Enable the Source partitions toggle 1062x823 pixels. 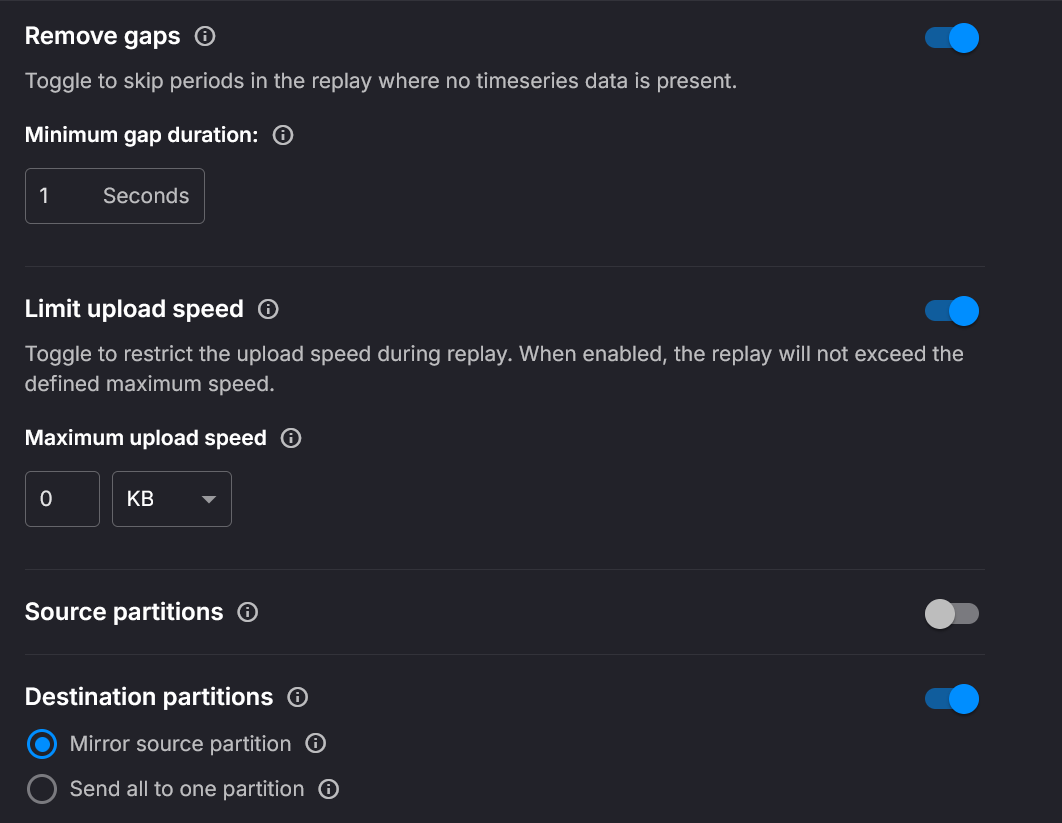coord(950,613)
